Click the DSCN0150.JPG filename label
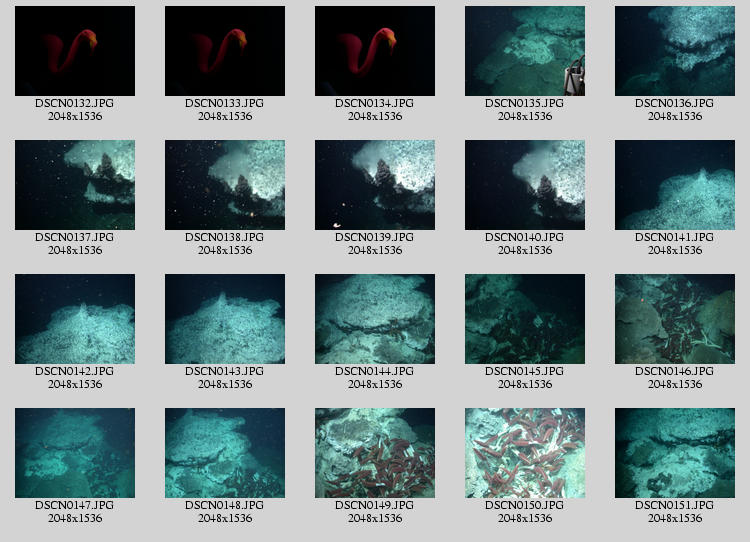 pos(524,506)
